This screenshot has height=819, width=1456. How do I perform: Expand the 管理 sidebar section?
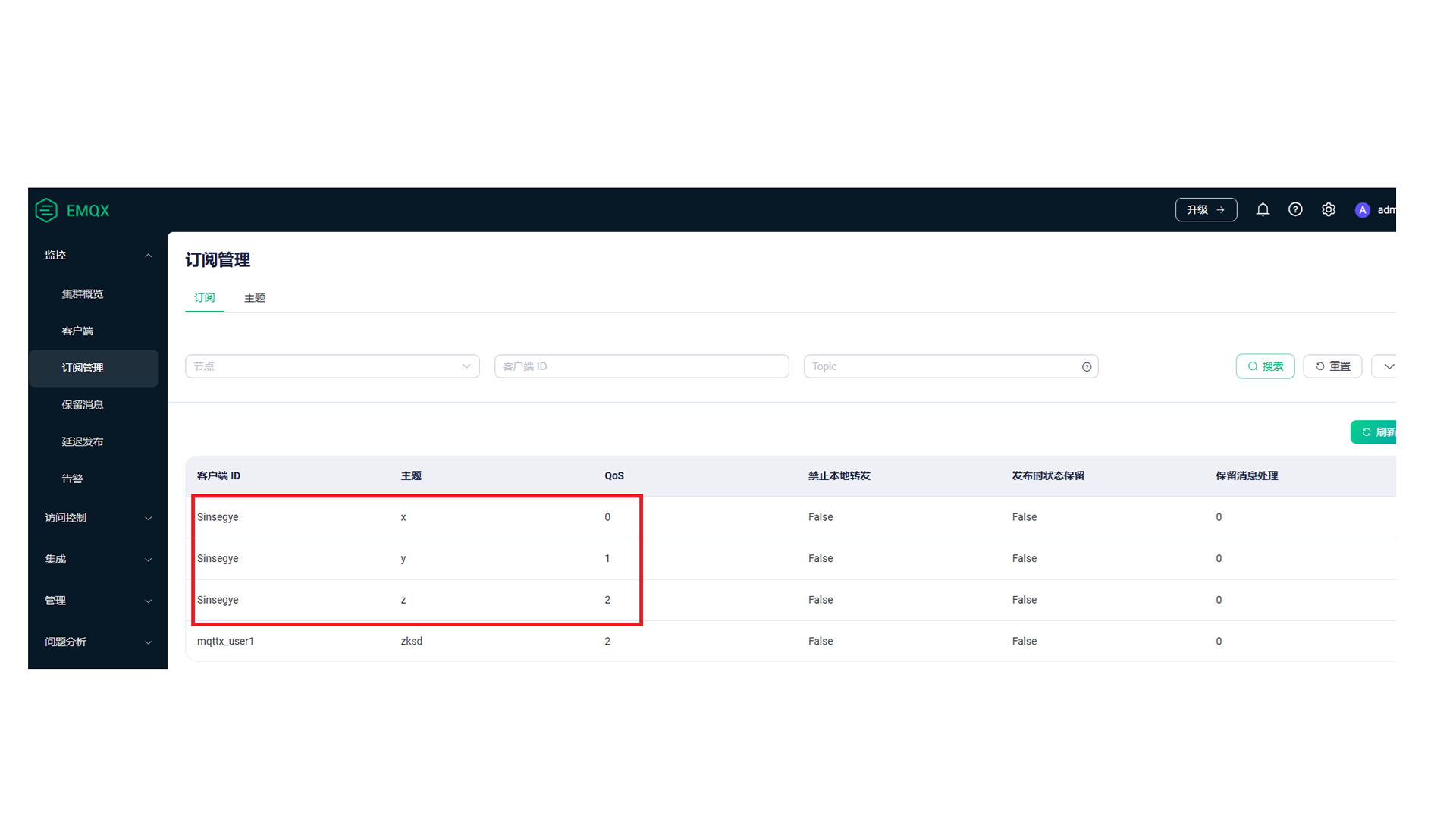coord(97,601)
